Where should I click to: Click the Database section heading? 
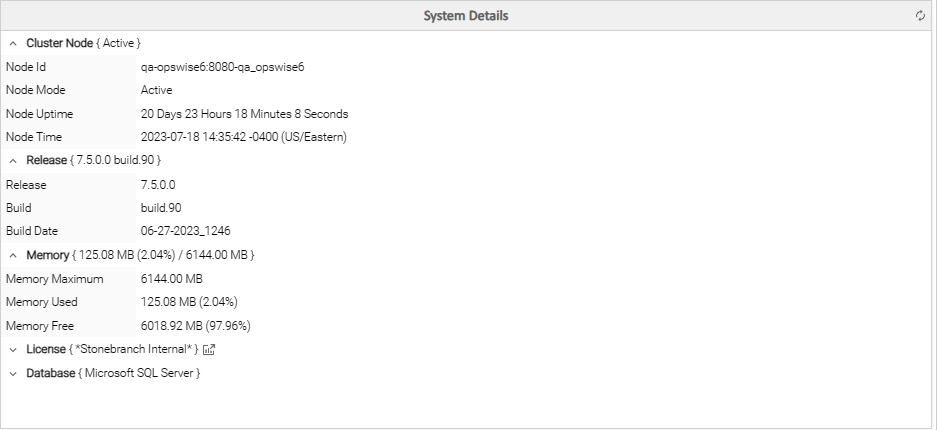[x=51, y=373]
